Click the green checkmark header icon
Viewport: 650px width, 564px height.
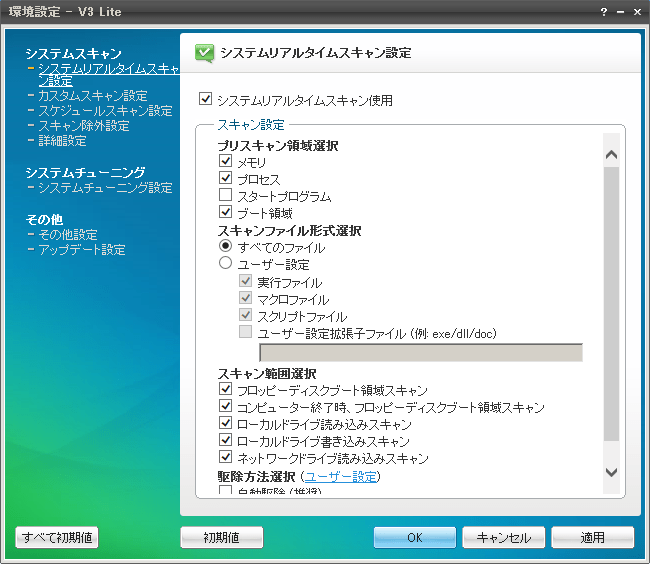pyautogui.click(x=204, y=53)
